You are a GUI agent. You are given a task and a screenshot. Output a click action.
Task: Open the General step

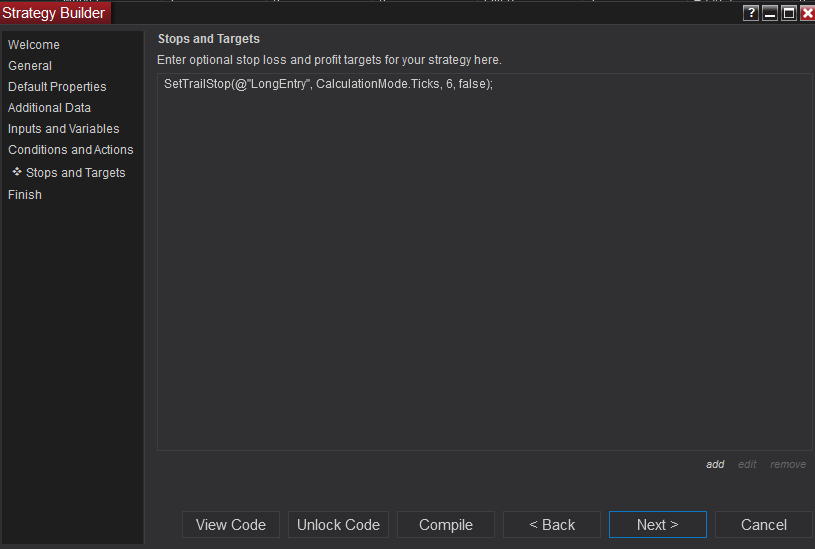point(30,66)
